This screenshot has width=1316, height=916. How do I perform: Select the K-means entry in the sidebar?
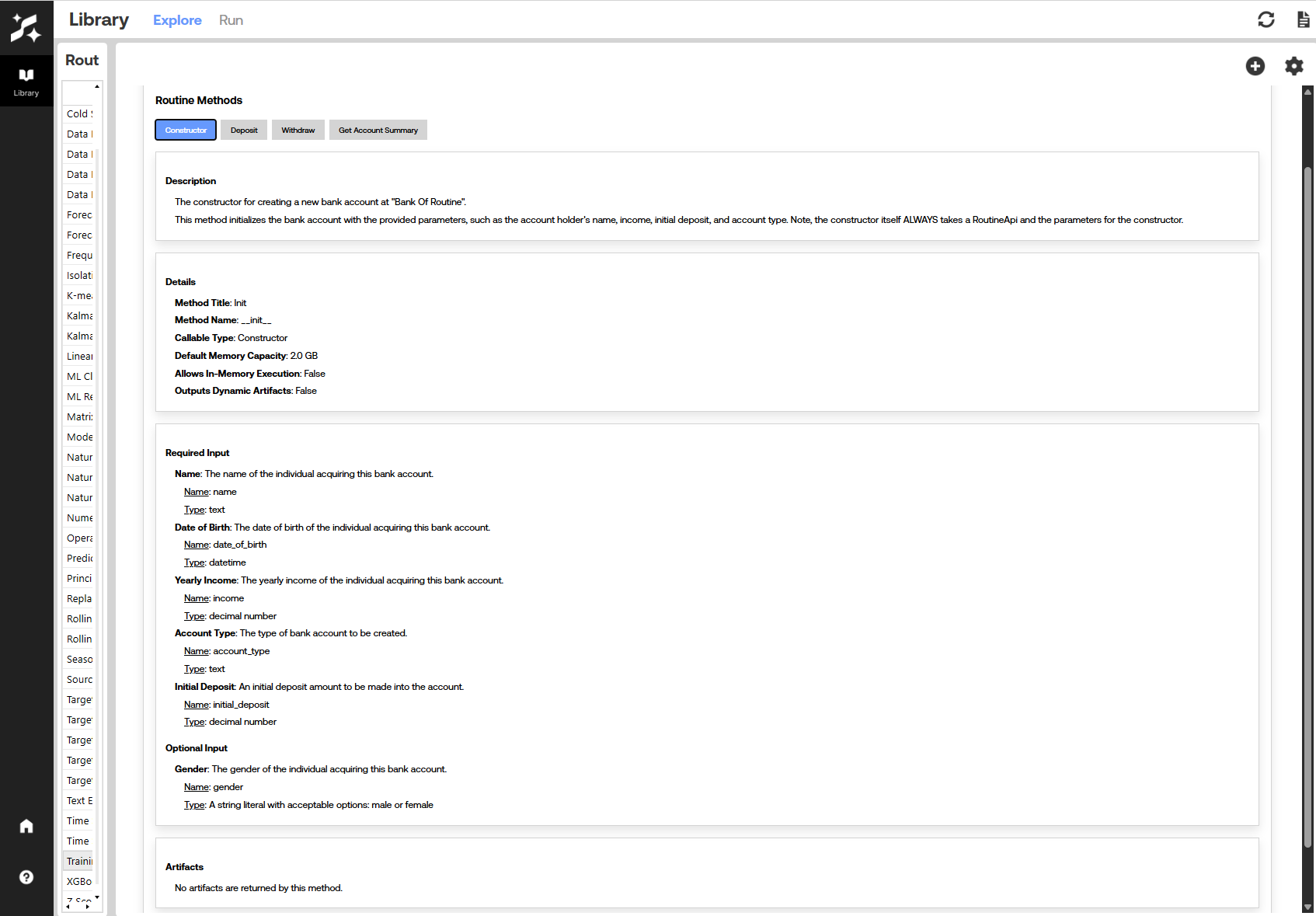[78, 295]
